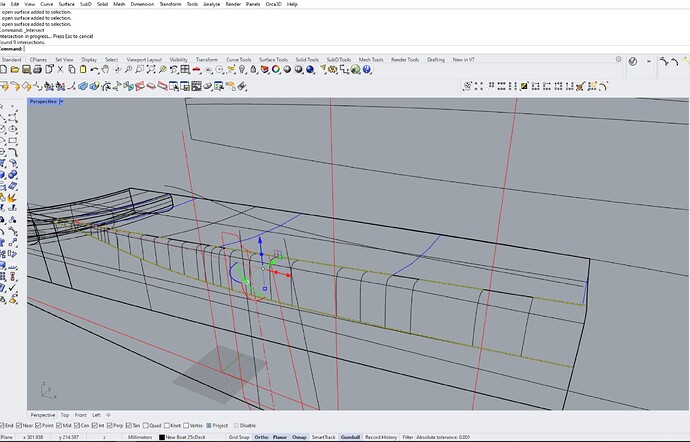The image size is (690, 442).
Task: Toggle Gumball in the status bar
Action: pos(350,437)
